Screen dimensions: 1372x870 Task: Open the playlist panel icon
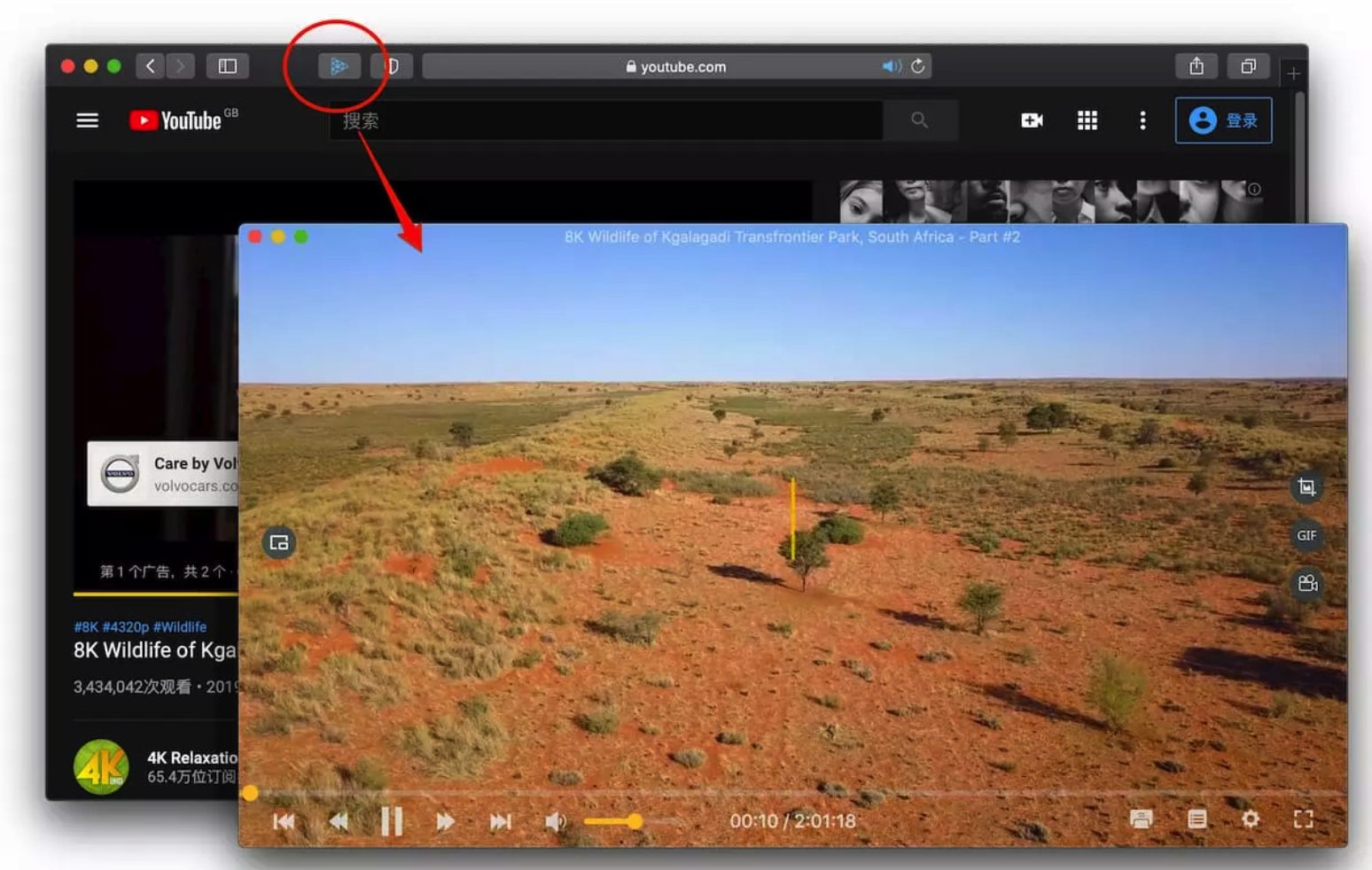tap(1197, 820)
